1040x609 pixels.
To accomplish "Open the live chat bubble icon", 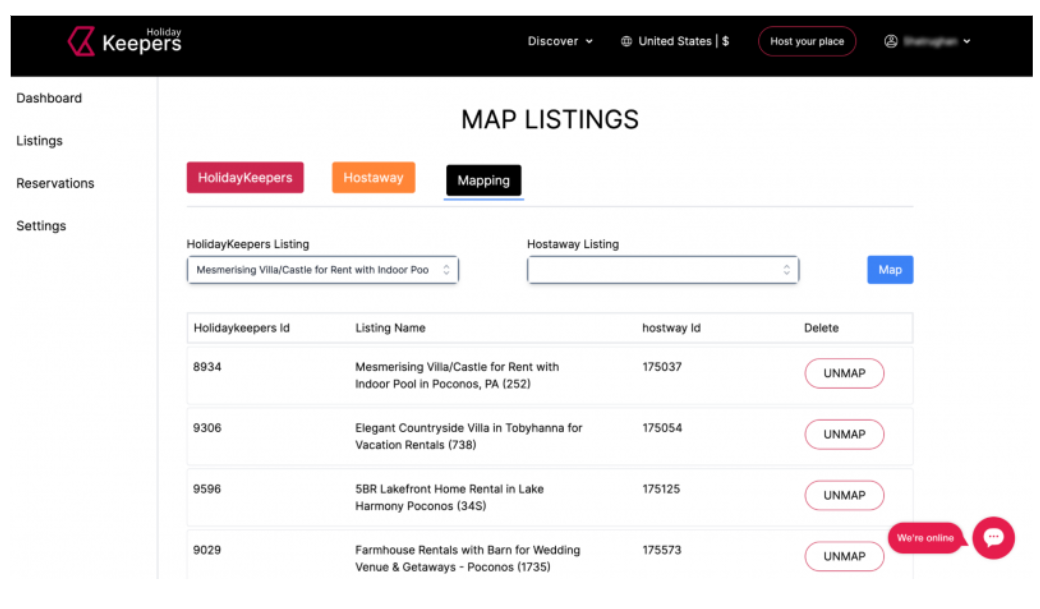I will [x=993, y=537].
